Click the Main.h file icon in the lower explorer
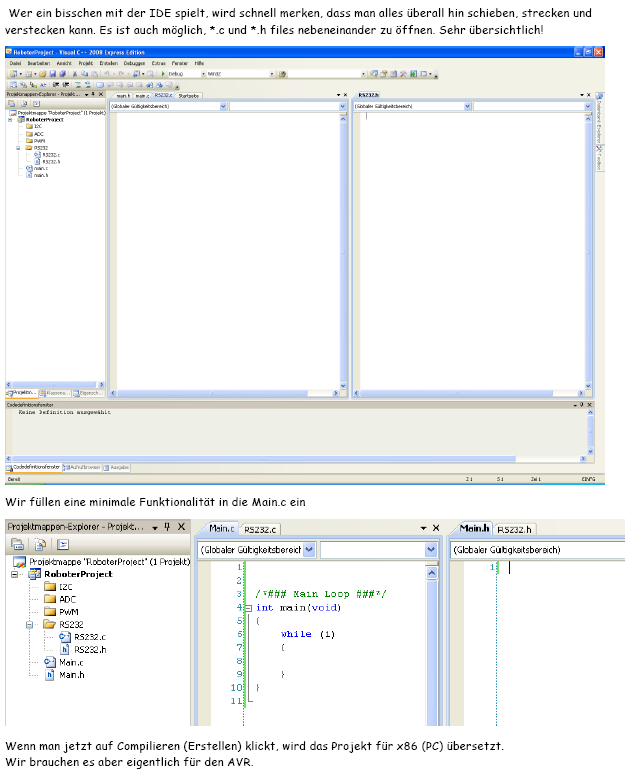This screenshot has width=641, height=778. tap(49, 675)
